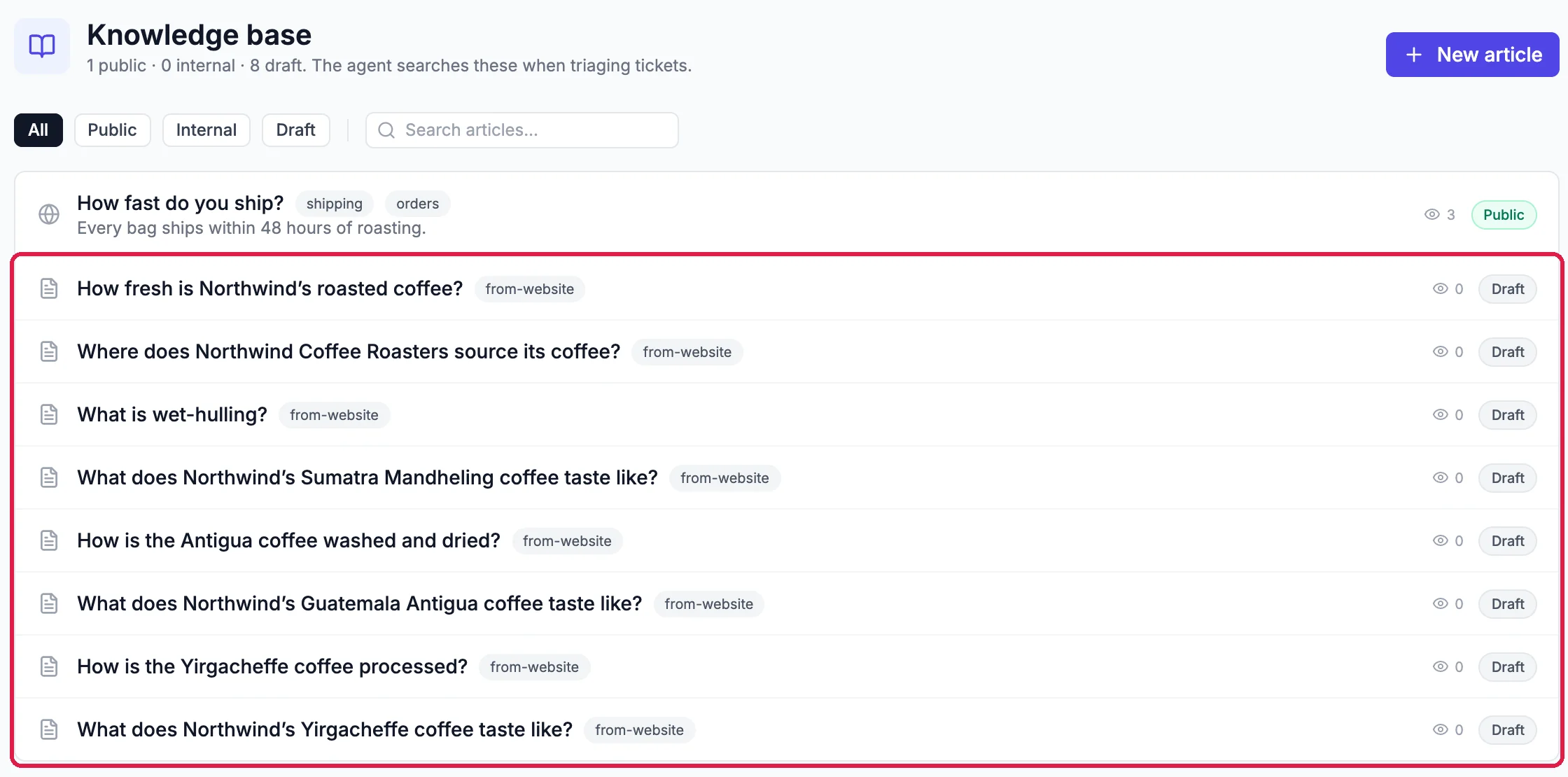This screenshot has height=777, width=1568.
Task: Open 'What does Northwind's Yirgacheffe coffee taste like?'
Action: click(x=325, y=729)
